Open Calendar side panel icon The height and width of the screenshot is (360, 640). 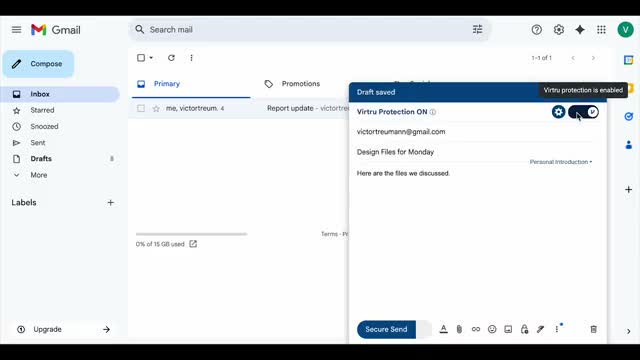pos(629,60)
